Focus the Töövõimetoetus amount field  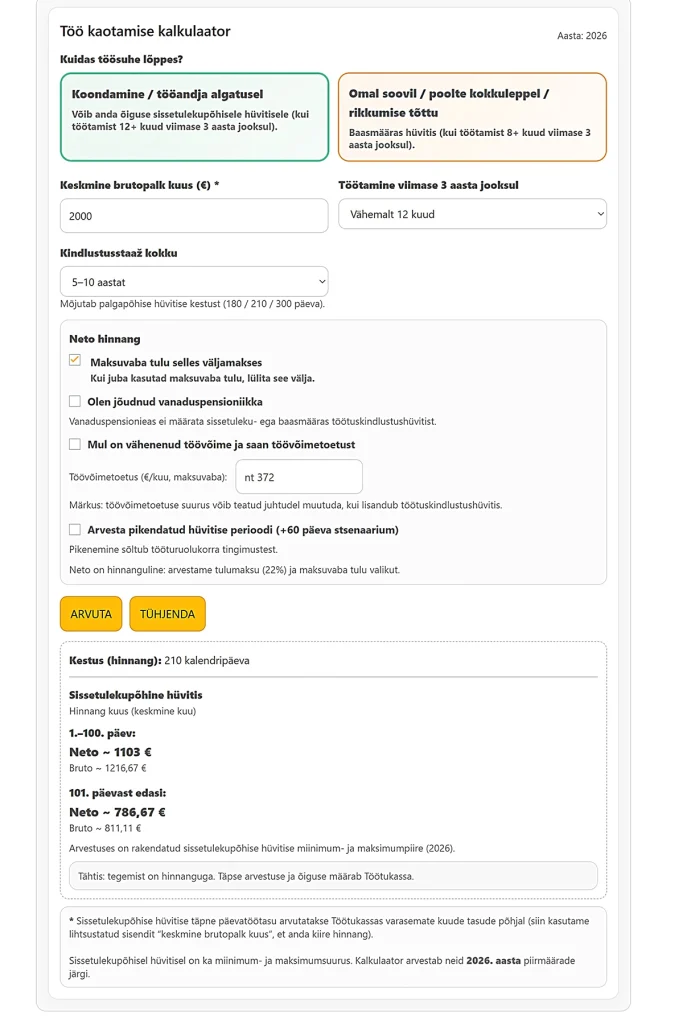point(298,477)
